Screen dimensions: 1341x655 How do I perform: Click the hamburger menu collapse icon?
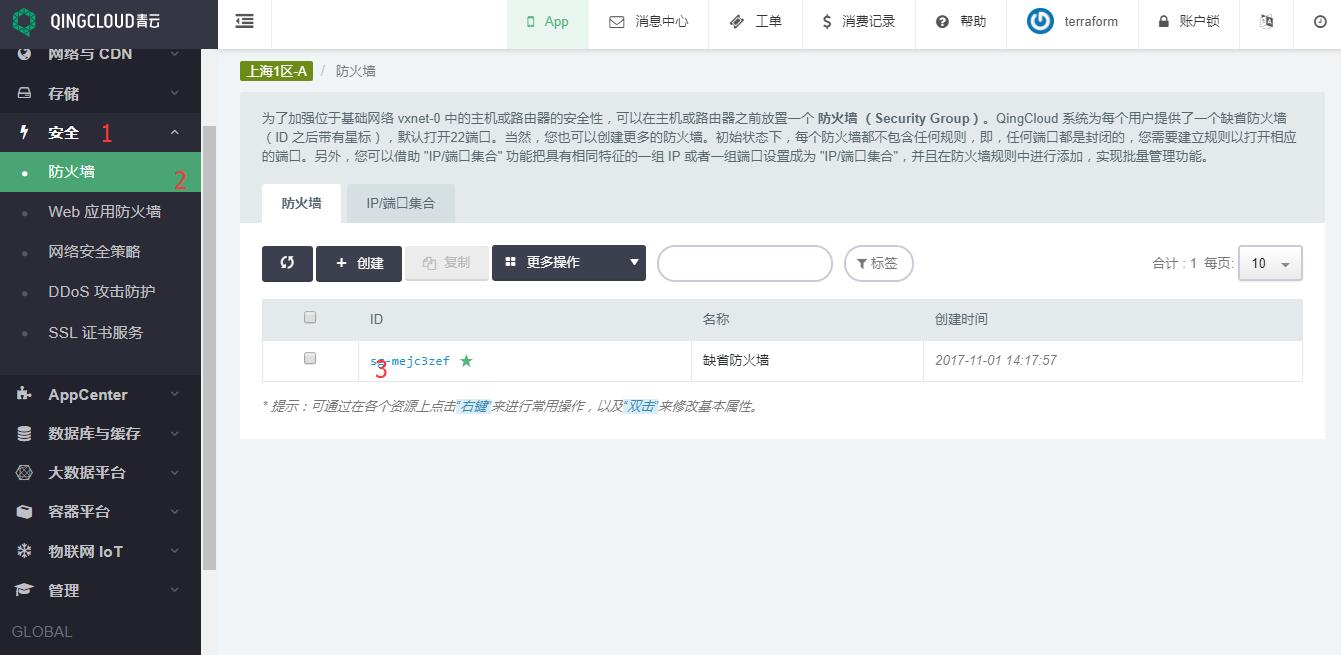pyautogui.click(x=244, y=21)
